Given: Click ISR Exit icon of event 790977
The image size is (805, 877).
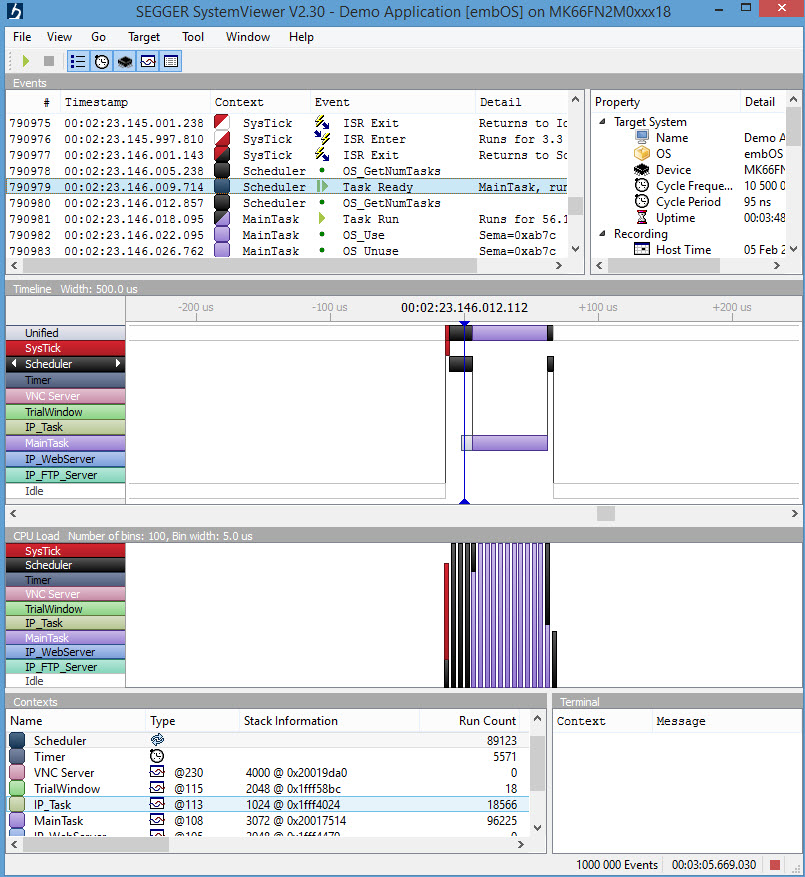Looking at the screenshot, I should point(322,154).
